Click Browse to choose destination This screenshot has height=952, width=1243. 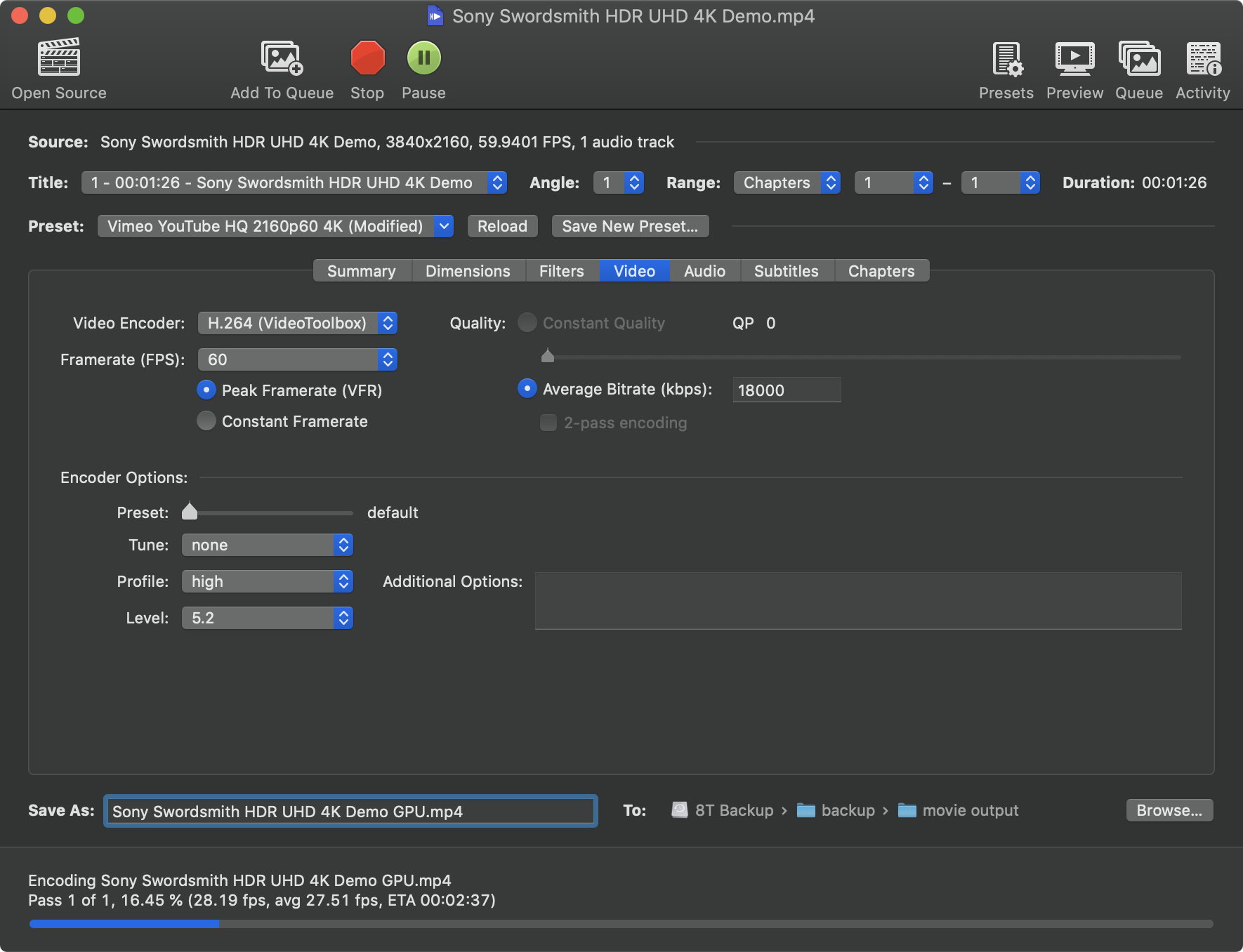click(1169, 810)
